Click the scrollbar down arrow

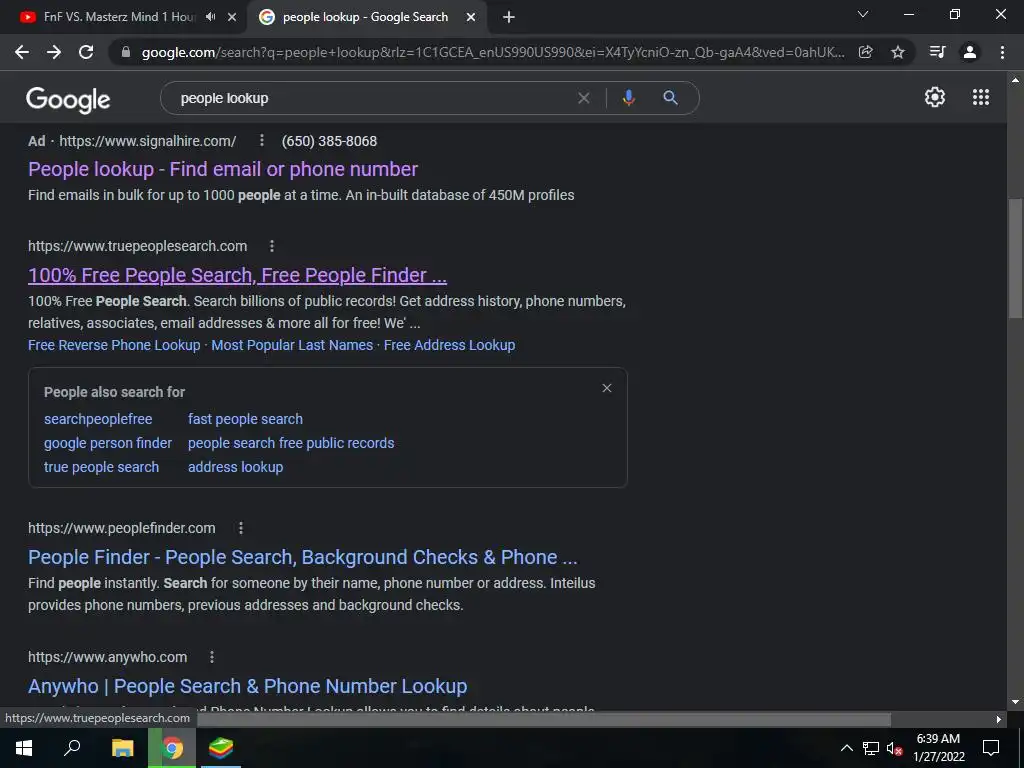click(1015, 702)
